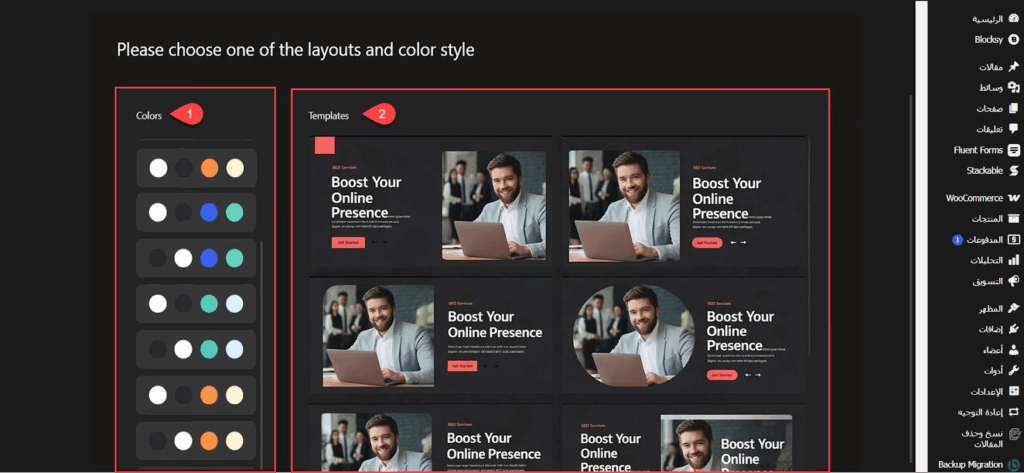This screenshot has width=1024, height=473.
Task: Open Posts (مقالات) pushpin icon
Action: (1013, 67)
